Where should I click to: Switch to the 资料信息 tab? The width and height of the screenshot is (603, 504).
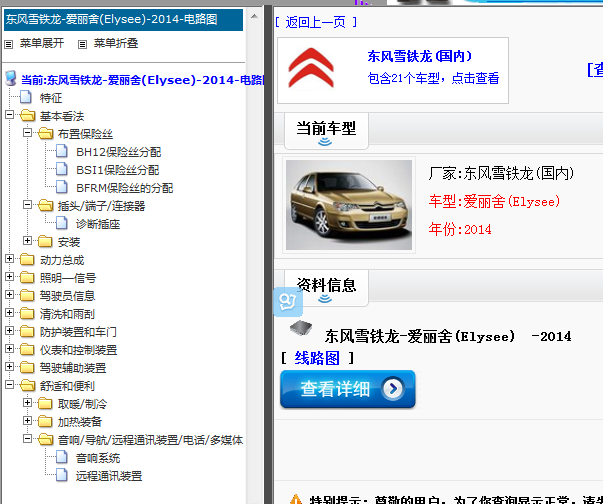click(326, 288)
